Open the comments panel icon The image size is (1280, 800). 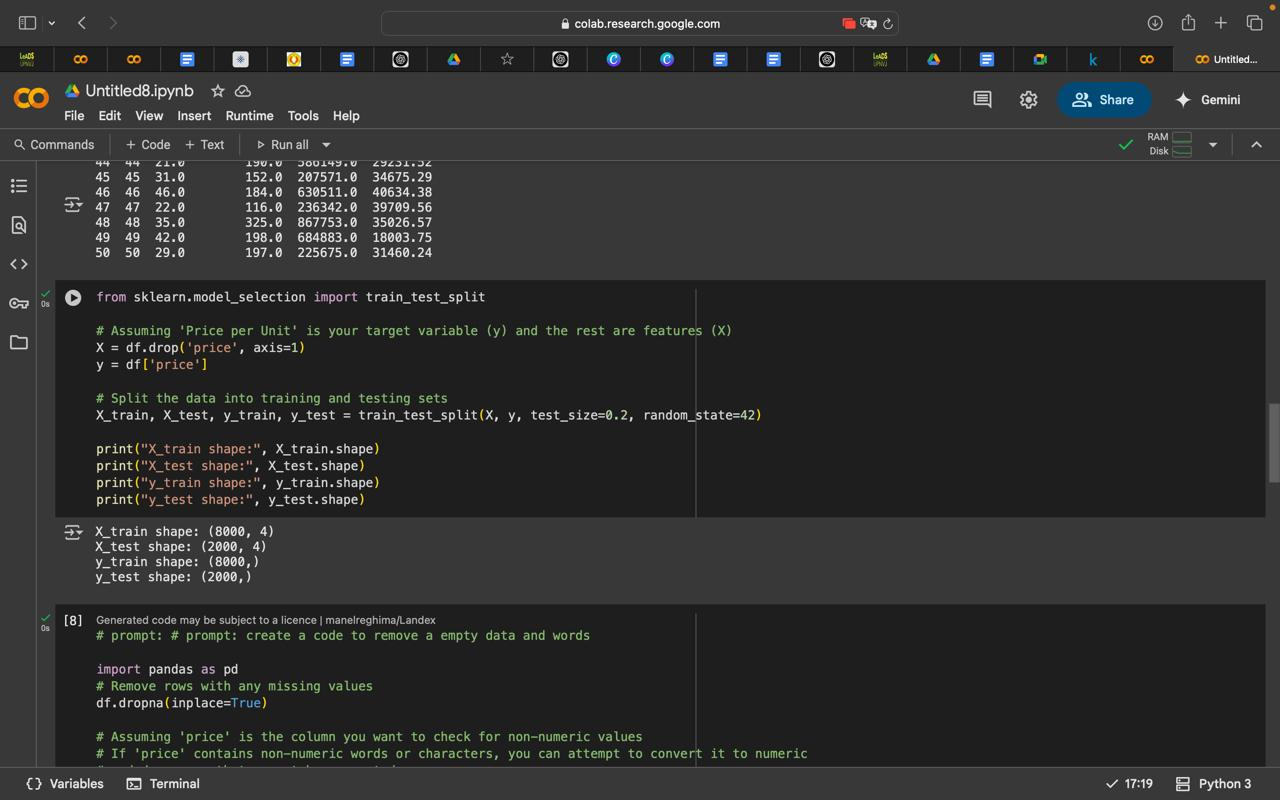click(x=982, y=99)
